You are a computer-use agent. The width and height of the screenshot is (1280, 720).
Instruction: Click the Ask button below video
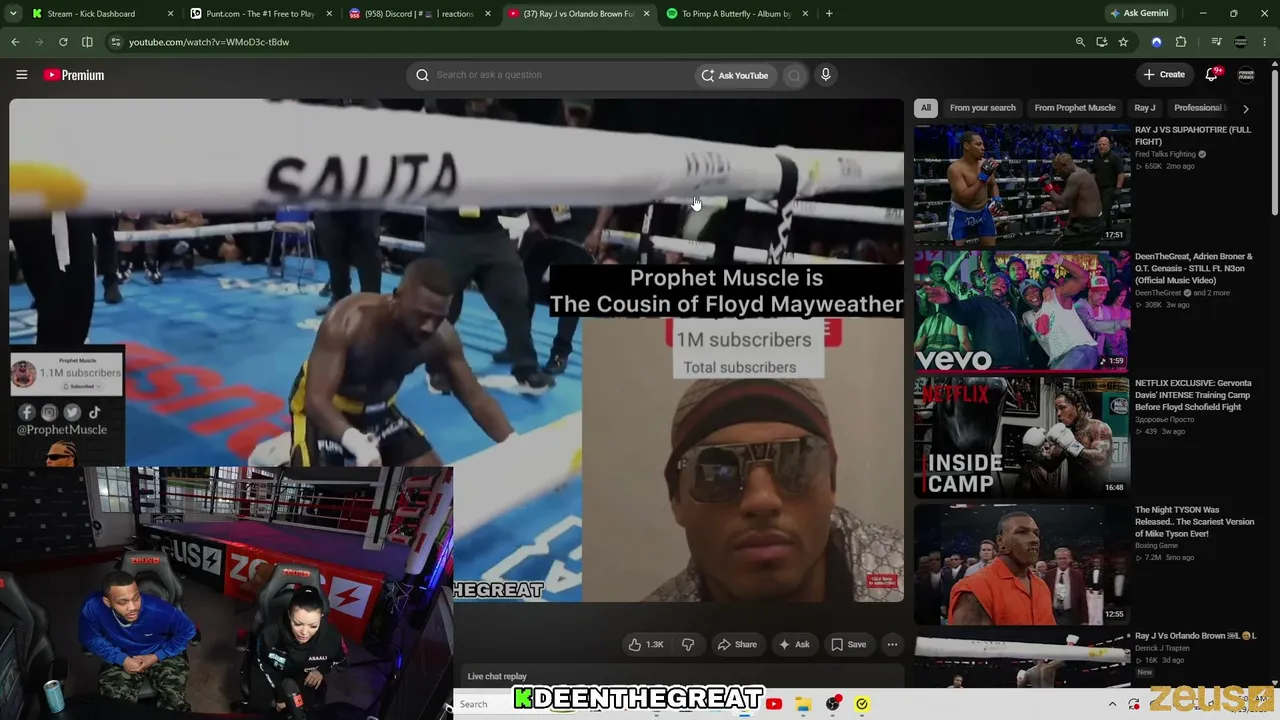point(794,644)
